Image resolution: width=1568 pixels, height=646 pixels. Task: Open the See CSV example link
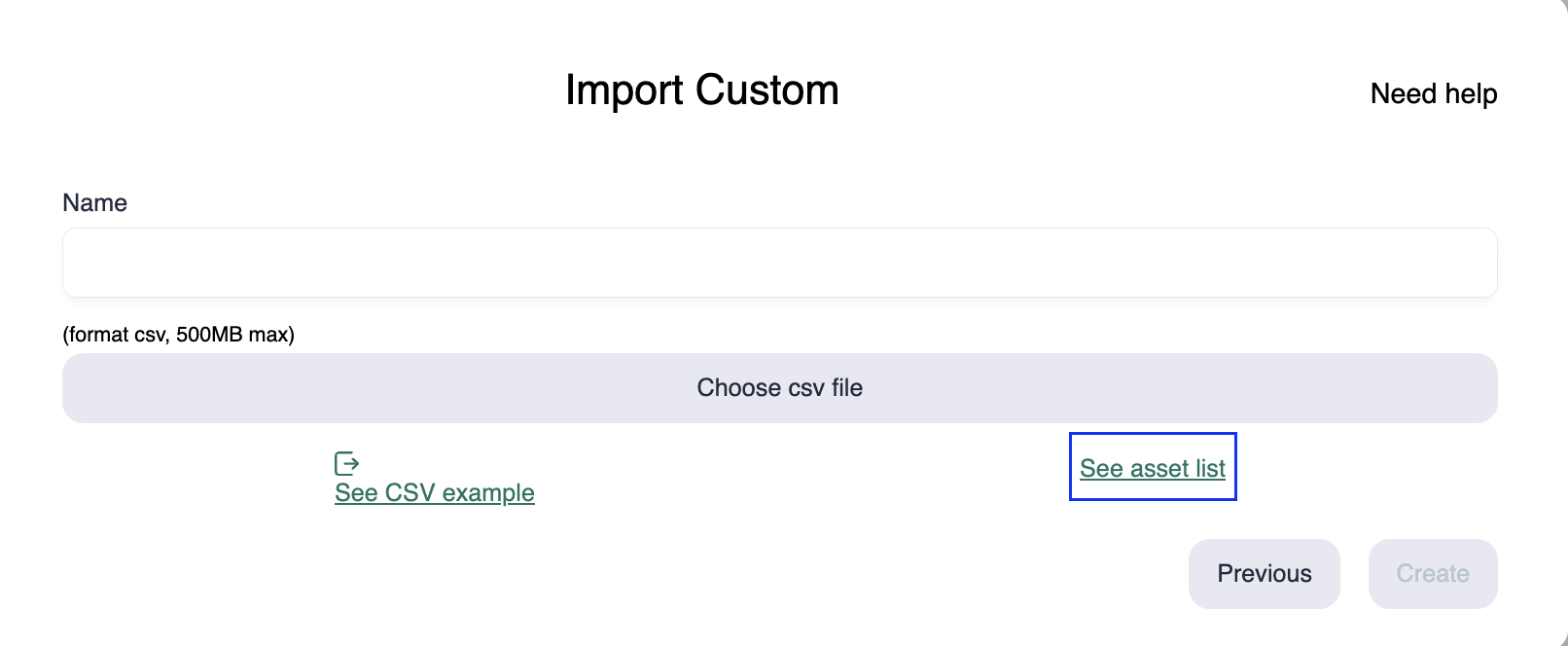coord(434,492)
